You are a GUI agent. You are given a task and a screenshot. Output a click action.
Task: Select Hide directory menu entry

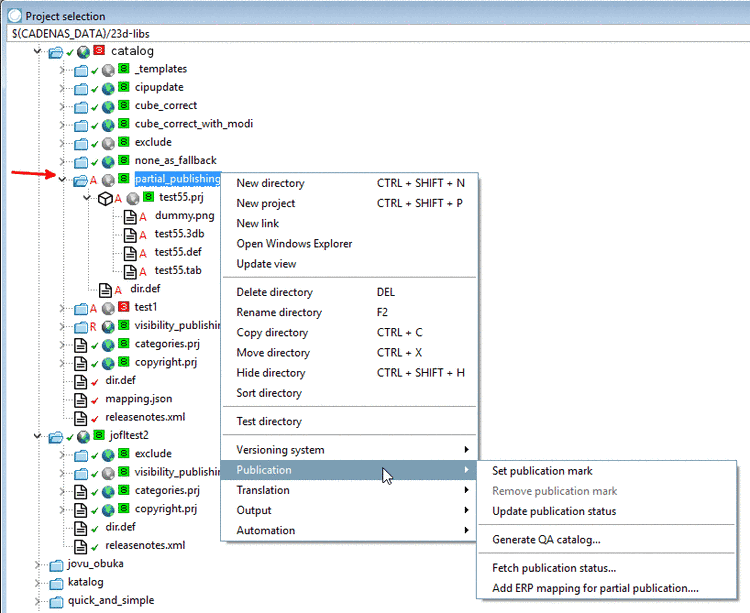click(349, 372)
